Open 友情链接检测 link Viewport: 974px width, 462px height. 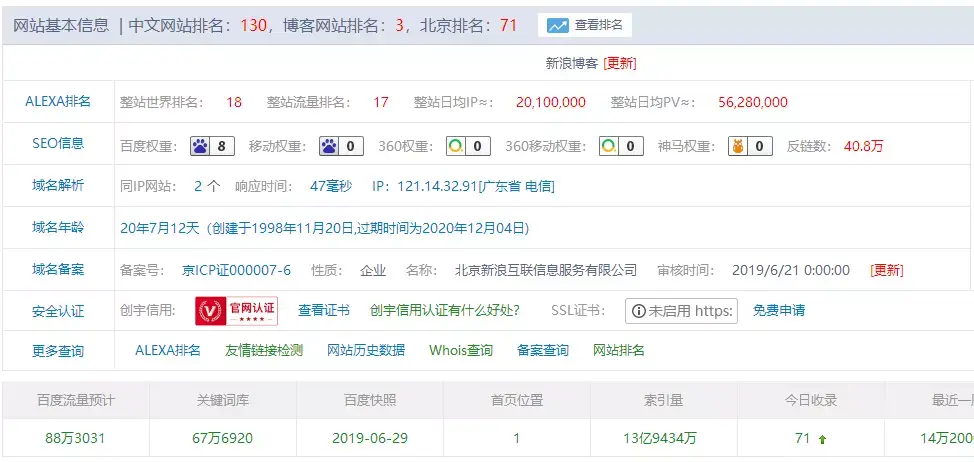(x=264, y=350)
